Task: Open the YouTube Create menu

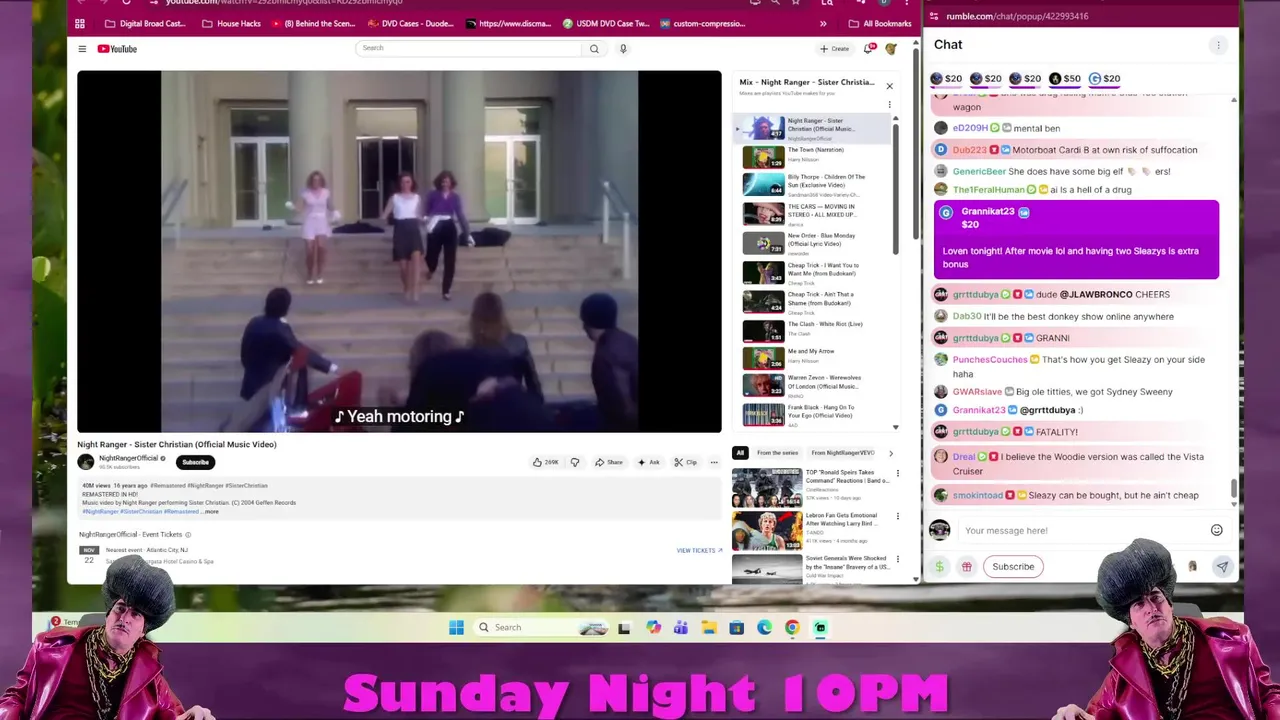Action: 834,48
